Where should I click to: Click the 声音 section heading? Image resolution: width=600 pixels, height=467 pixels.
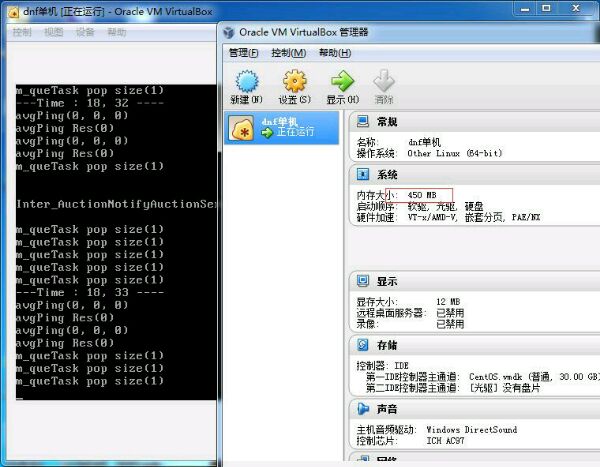[x=387, y=409]
